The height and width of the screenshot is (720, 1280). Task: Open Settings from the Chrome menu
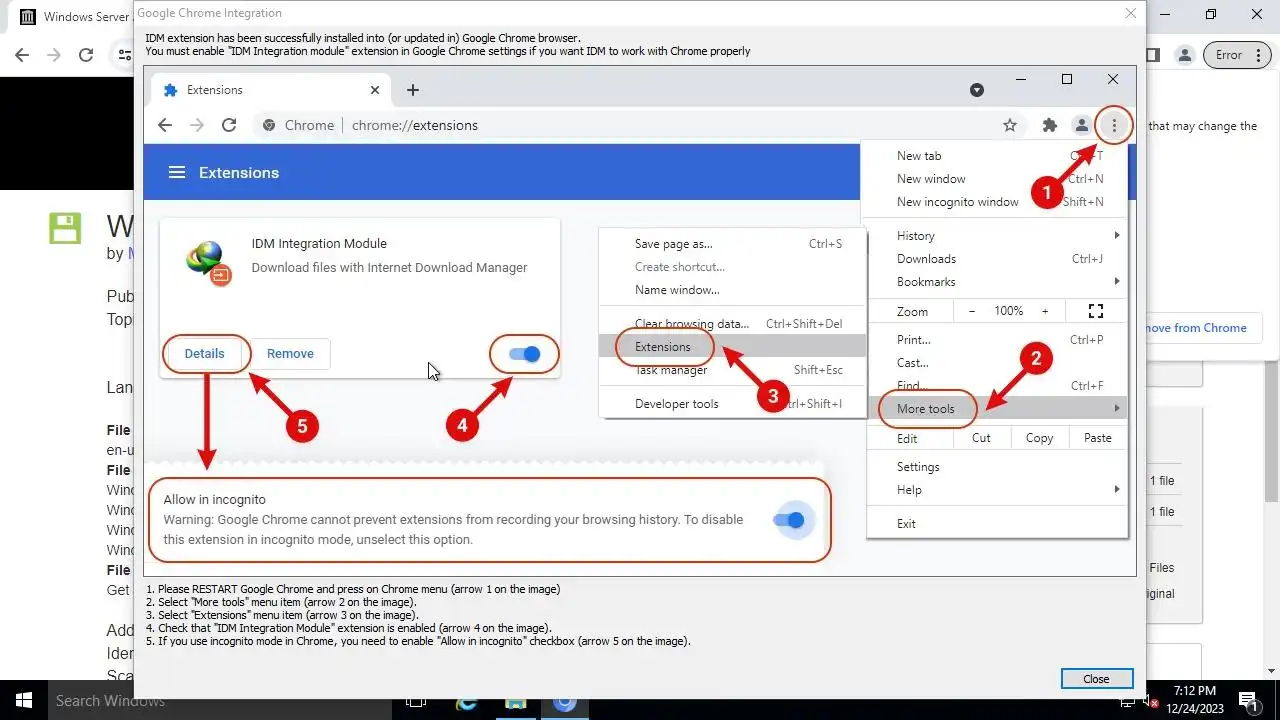pos(997,466)
